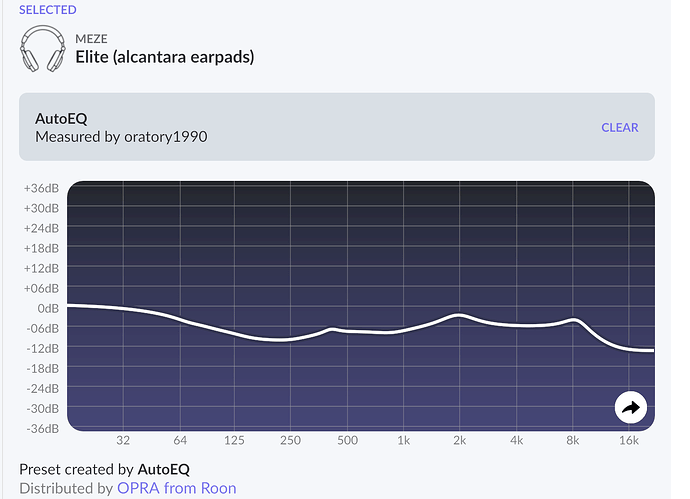
Task: Click the EQ curve peak near 2k
Action: click(x=459, y=315)
